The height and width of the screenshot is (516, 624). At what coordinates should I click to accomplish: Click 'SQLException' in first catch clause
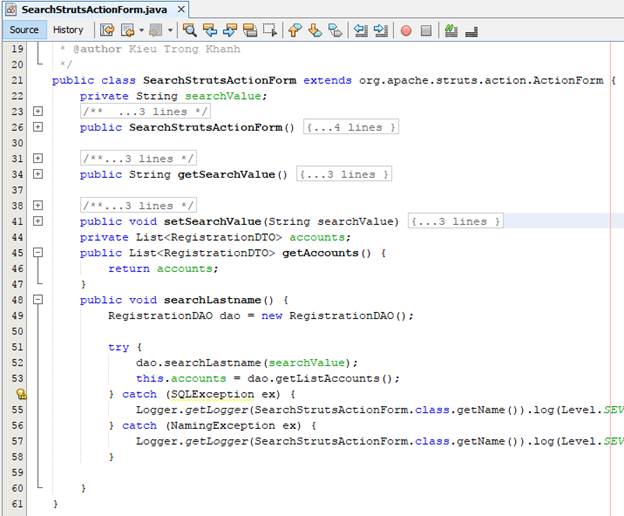tap(212, 394)
